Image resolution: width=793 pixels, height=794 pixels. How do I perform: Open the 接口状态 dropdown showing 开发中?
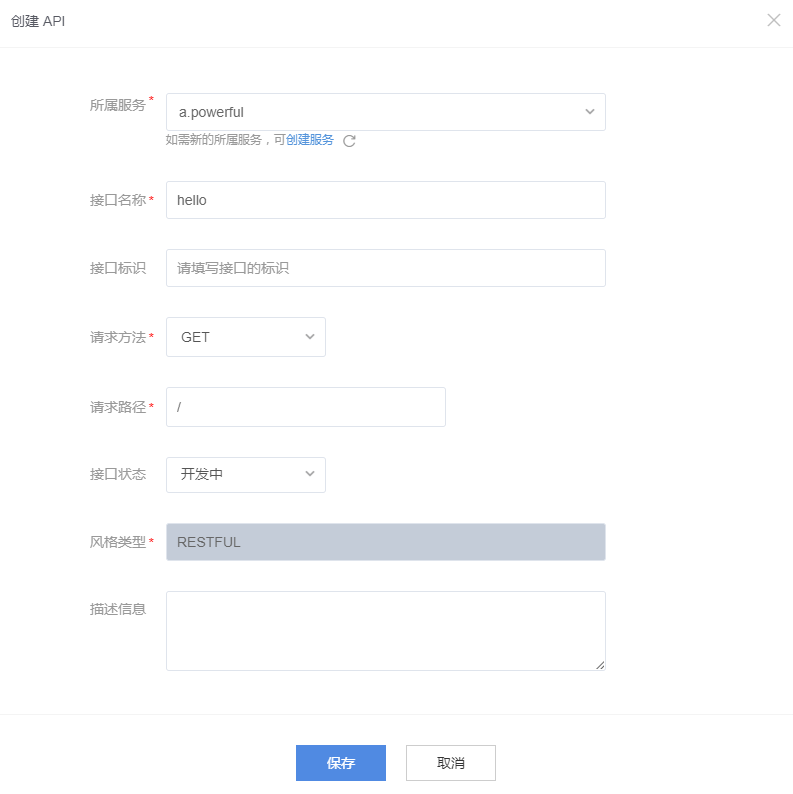click(245, 474)
